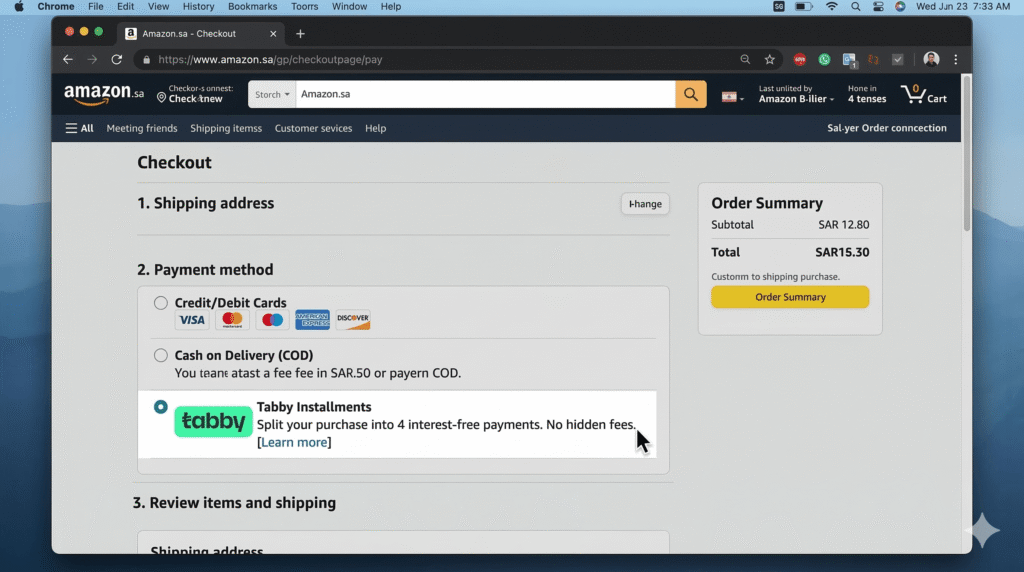Click the tabby logo
Screen dimensions: 1024x572
[x=213, y=421]
